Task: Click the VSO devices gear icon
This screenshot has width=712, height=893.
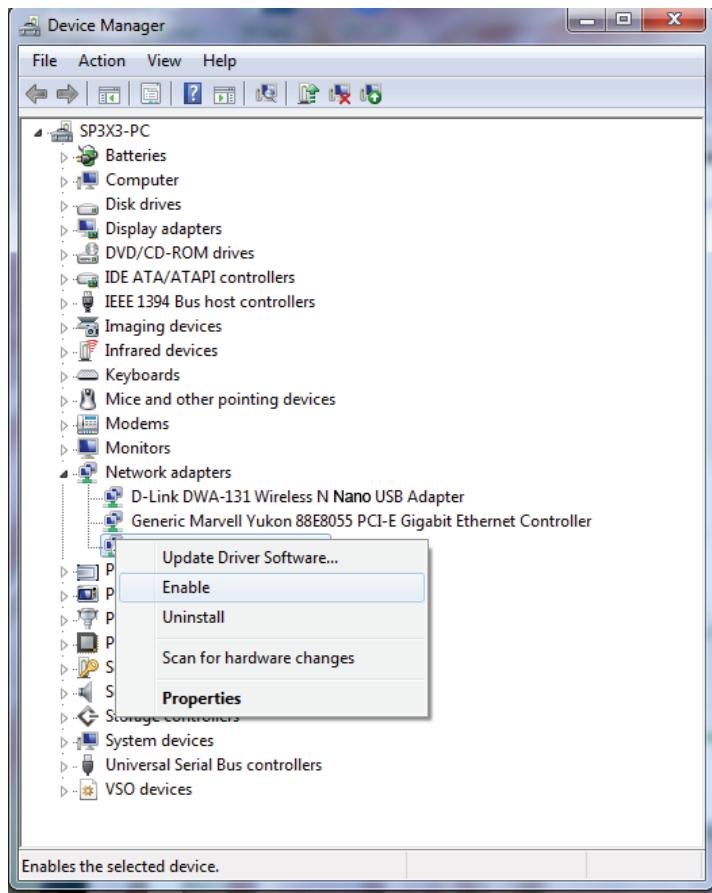Action: pyautogui.click(x=88, y=790)
